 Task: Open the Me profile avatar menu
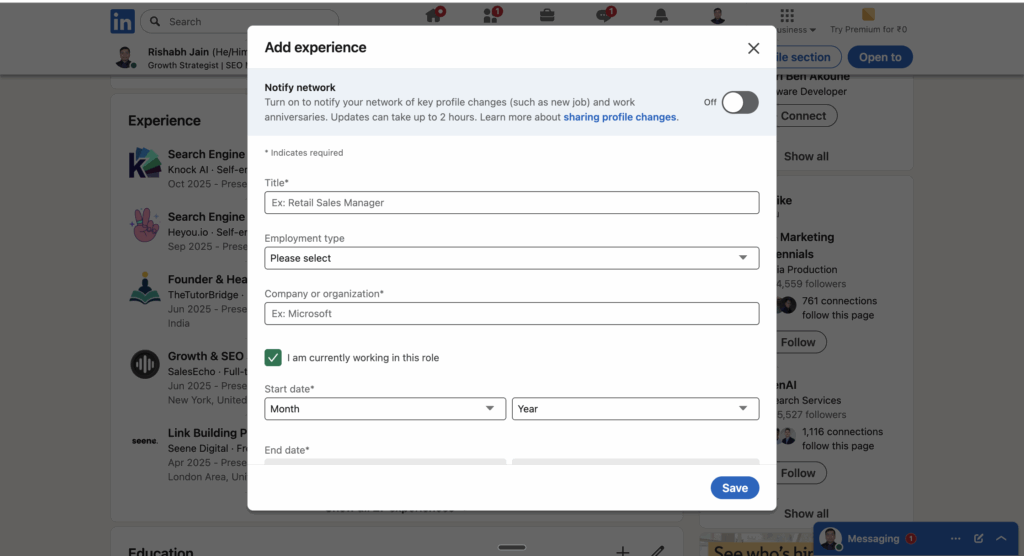718,15
